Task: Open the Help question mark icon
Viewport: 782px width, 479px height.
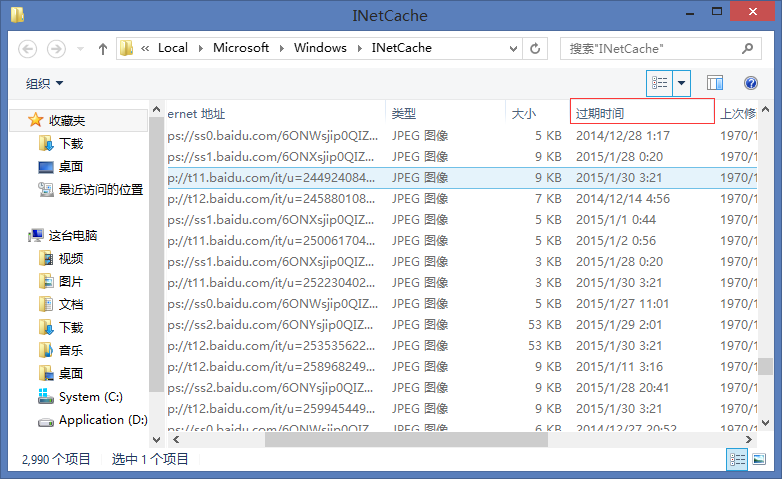Action: pyautogui.click(x=751, y=83)
